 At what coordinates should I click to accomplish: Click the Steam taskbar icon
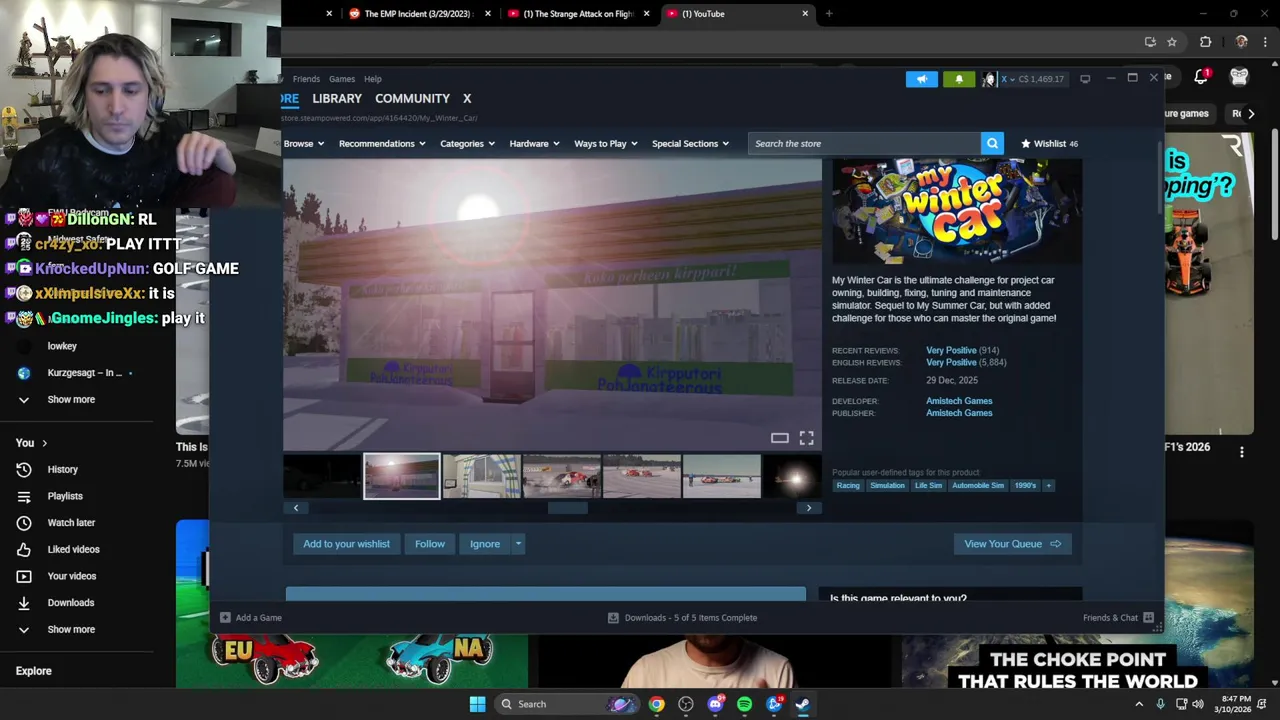(803, 704)
